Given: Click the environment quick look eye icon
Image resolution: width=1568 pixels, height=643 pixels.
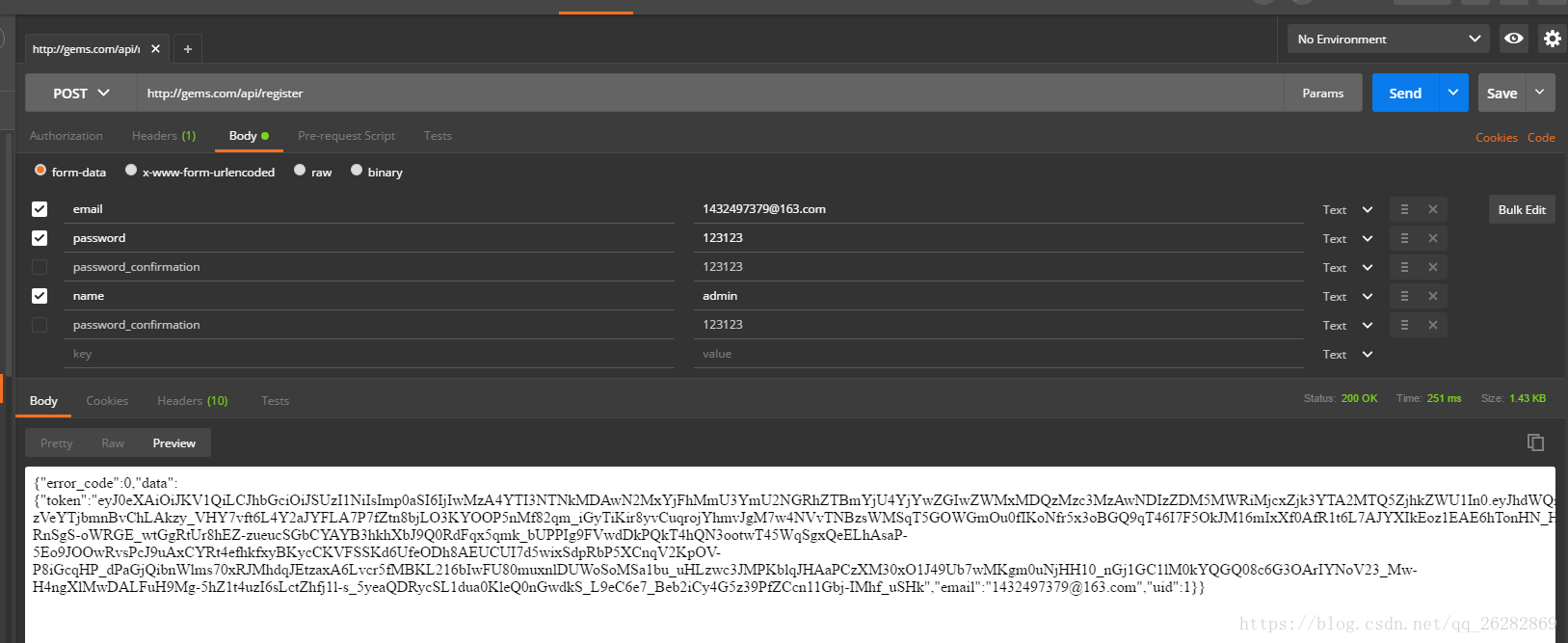Looking at the screenshot, I should pyautogui.click(x=1514, y=39).
